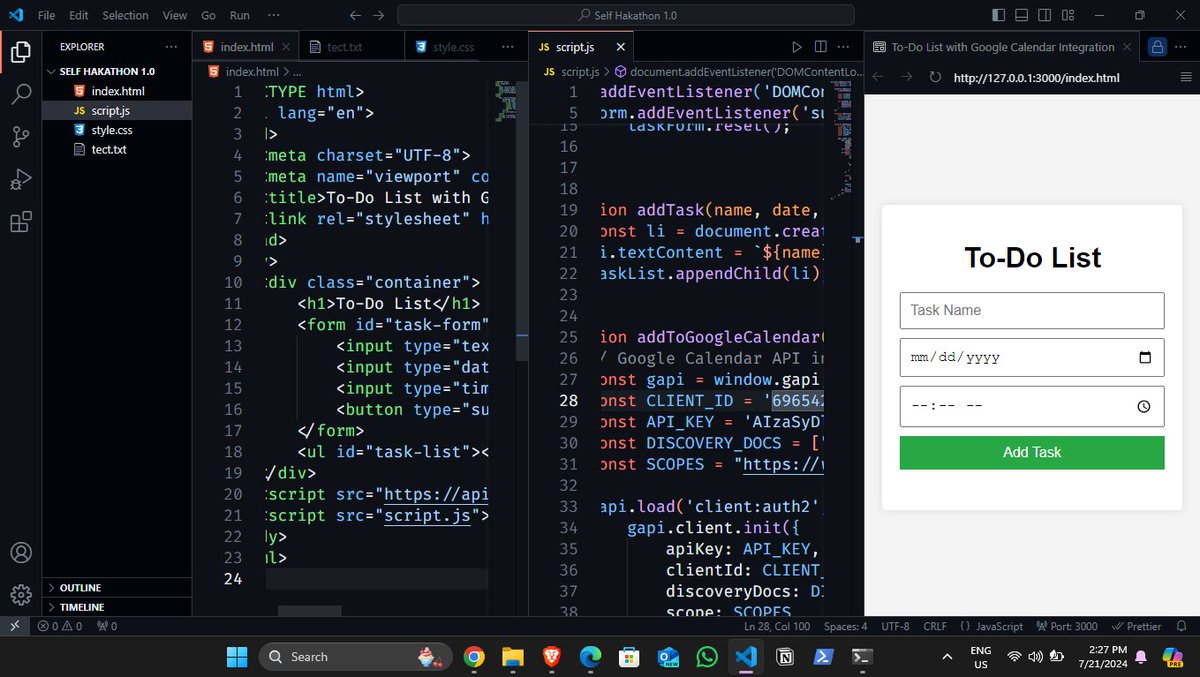Click the browser preview back arrow
Viewport: 1200px width, 677px height.
[x=877, y=77]
